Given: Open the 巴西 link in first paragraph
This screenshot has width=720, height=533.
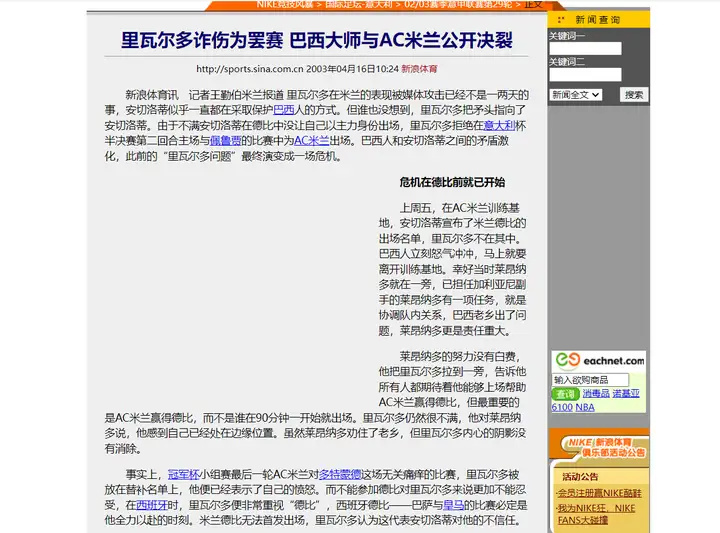Looking at the screenshot, I should point(284,111).
